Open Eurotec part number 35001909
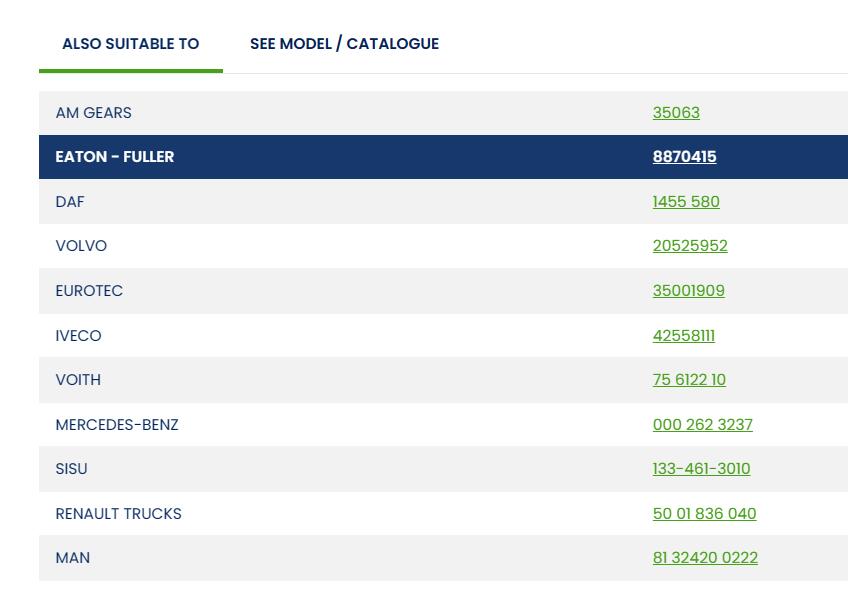This screenshot has width=848, height=600. pyautogui.click(x=688, y=291)
